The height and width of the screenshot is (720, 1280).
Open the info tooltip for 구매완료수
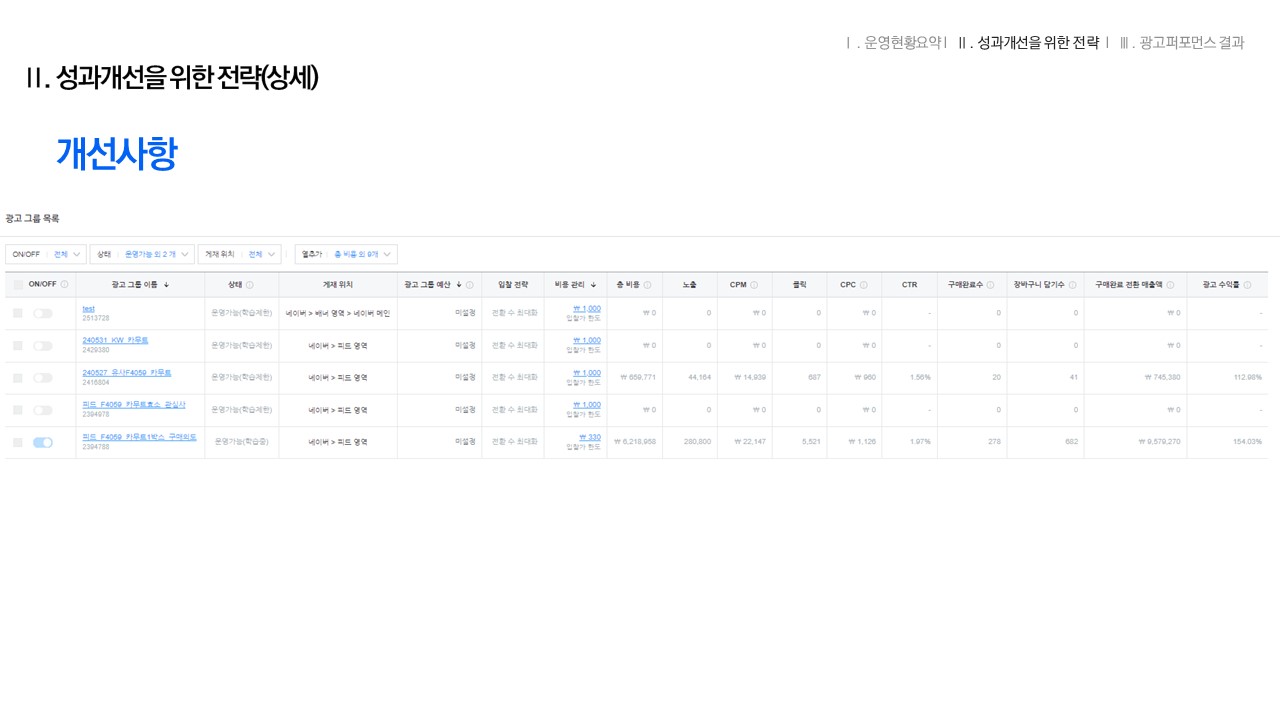990,285
